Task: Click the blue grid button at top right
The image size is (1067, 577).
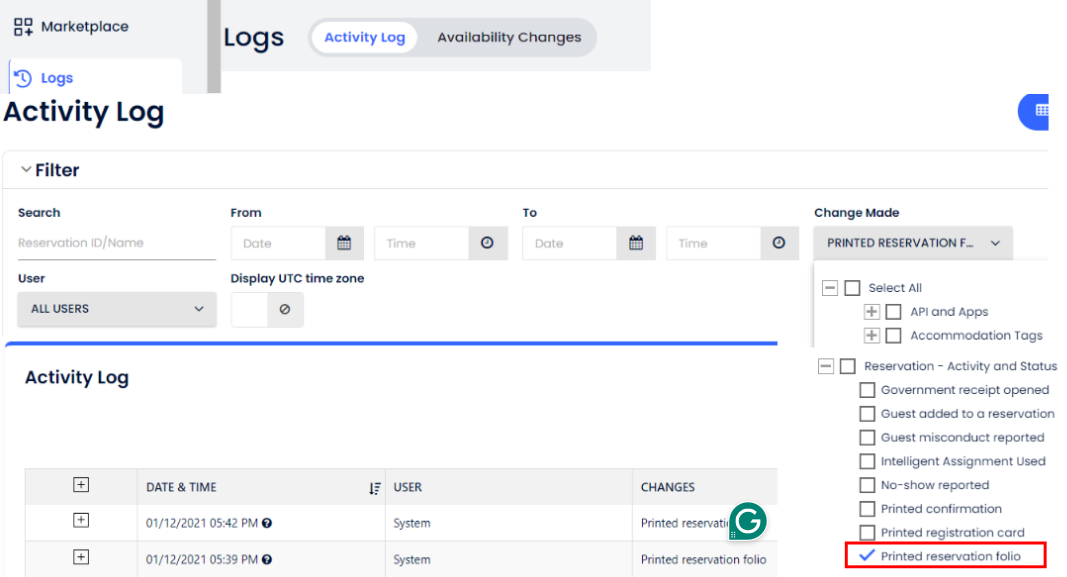Action: 1040,111
